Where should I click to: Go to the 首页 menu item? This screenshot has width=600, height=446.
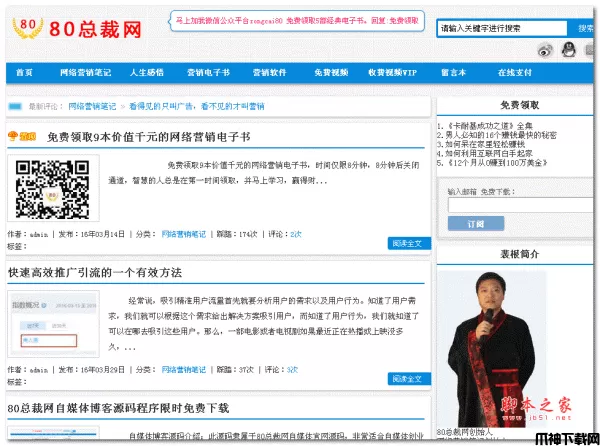coord(24,73)
